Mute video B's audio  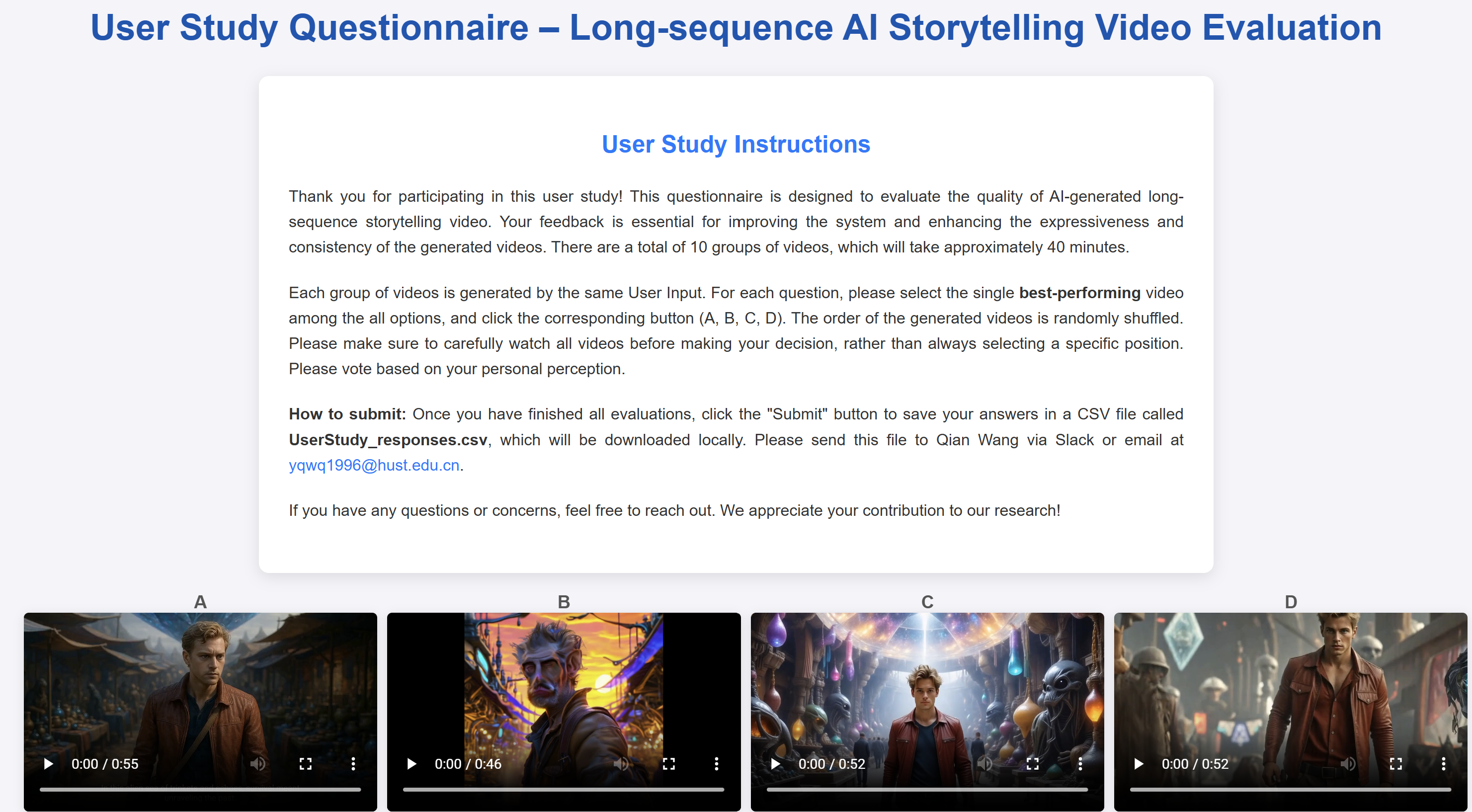tap(621, 764)
